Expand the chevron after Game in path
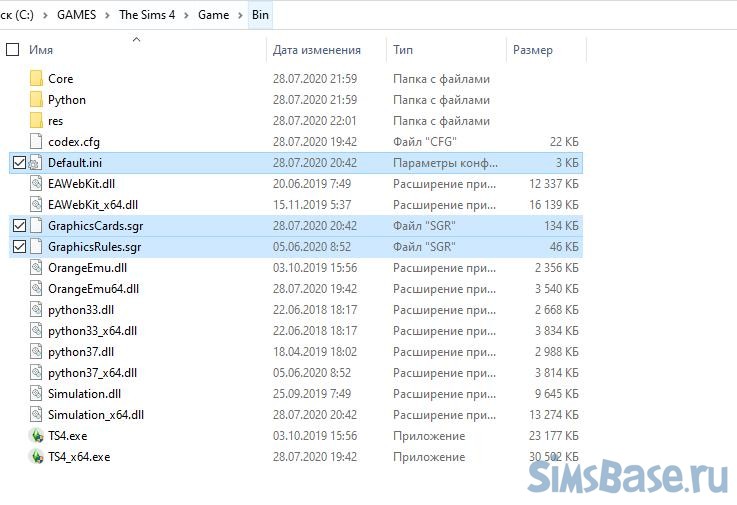This screenshot has width=737, height=505. (238, 15)
